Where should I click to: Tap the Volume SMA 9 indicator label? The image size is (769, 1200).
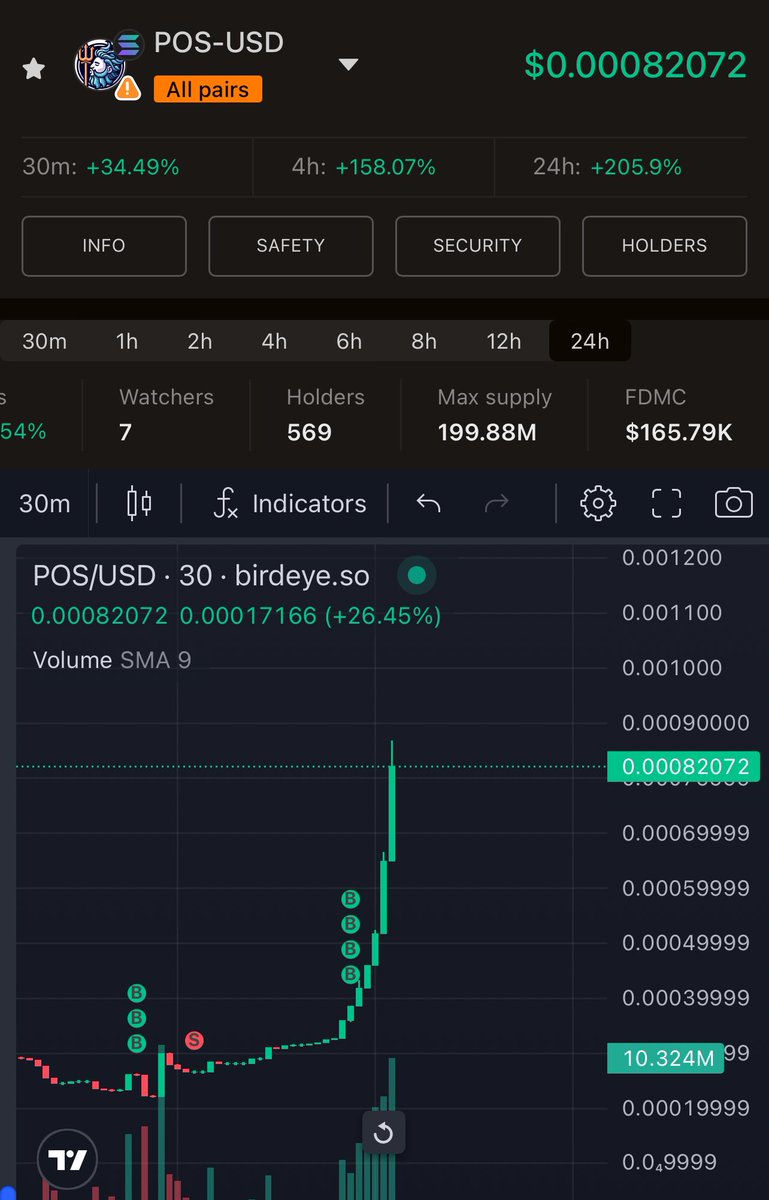point(112,660)
